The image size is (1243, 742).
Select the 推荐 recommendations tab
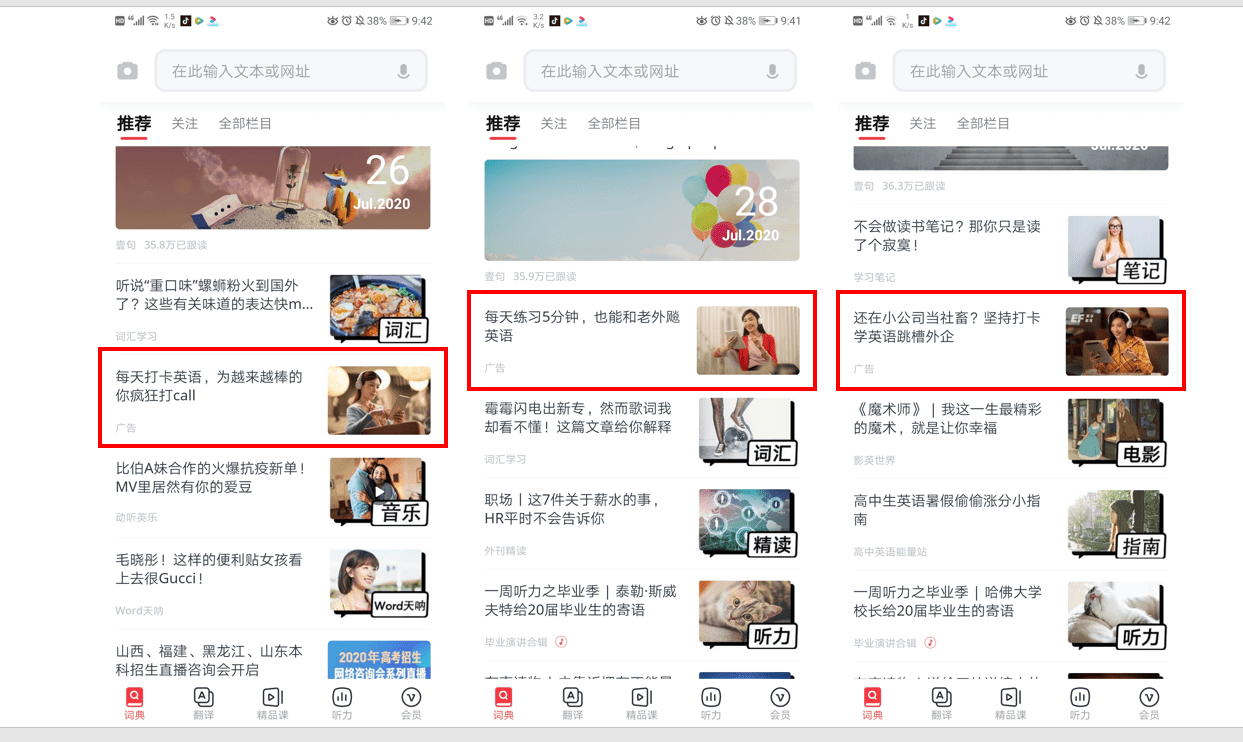click(x=134, y=123)
